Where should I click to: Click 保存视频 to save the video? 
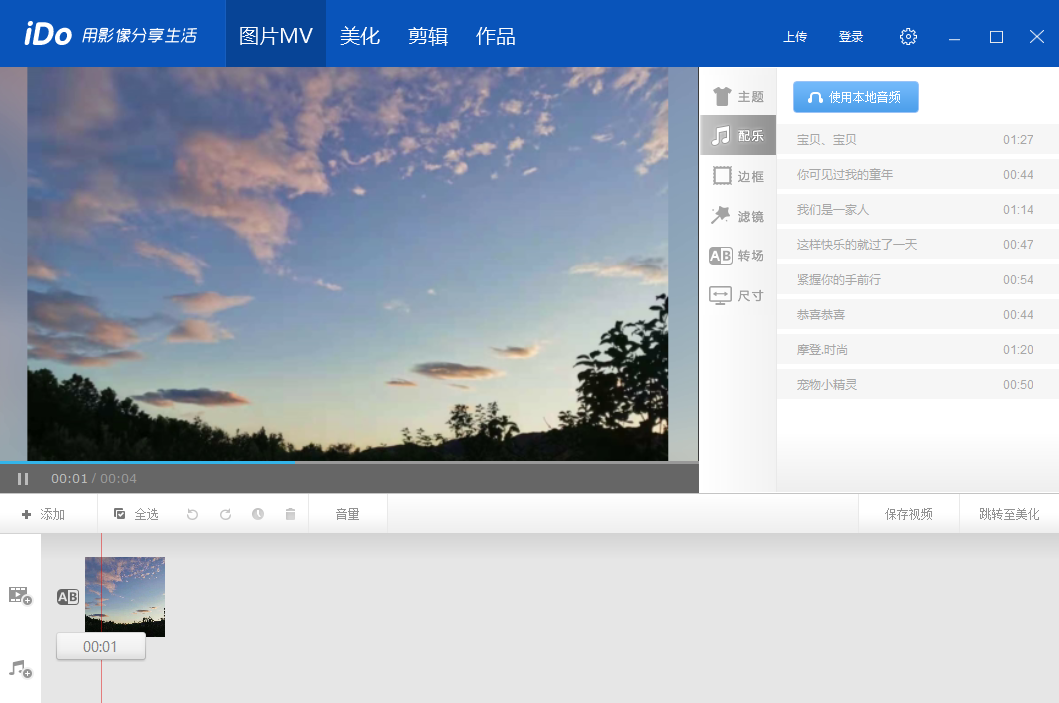point(908,514)
